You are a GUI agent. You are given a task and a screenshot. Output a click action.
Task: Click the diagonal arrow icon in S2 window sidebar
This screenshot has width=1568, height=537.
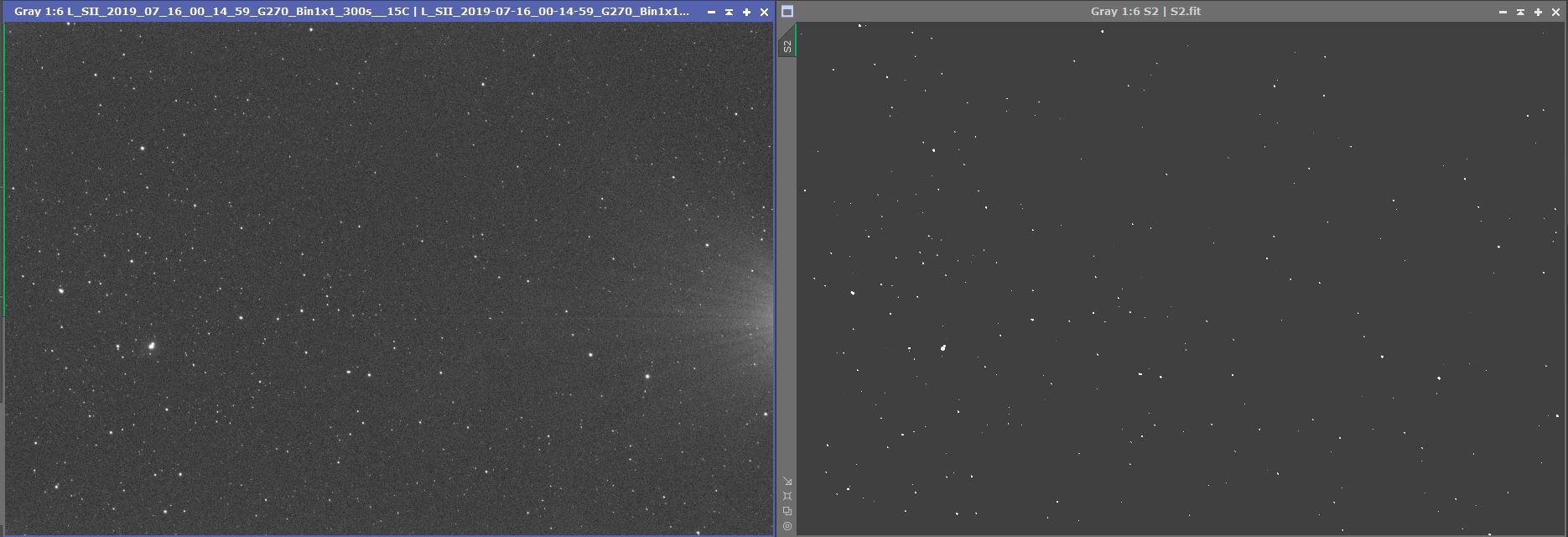pos(787,482)
